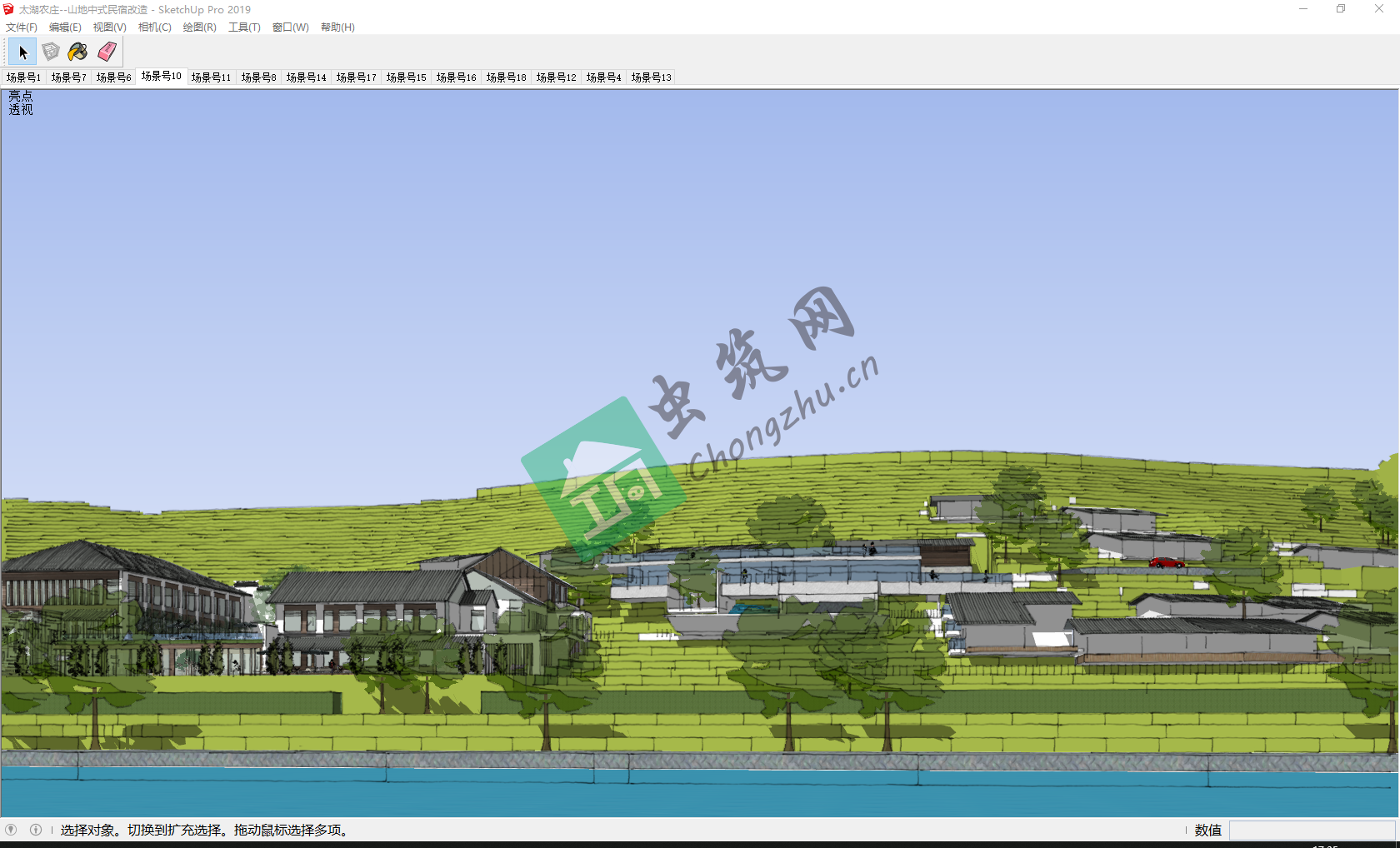Activate the Paint Bucket tool

point(77,52)
